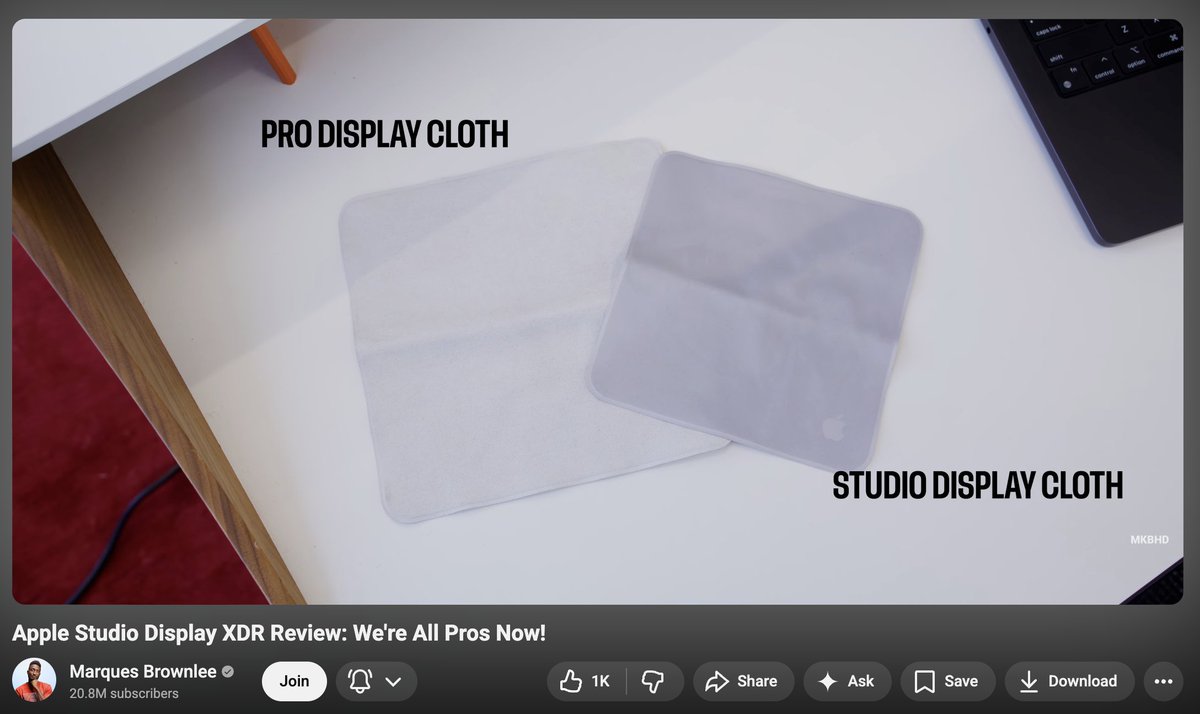Join the Marques Brownlee channel
Screen dimensions: 1200x714
[294, 681]
